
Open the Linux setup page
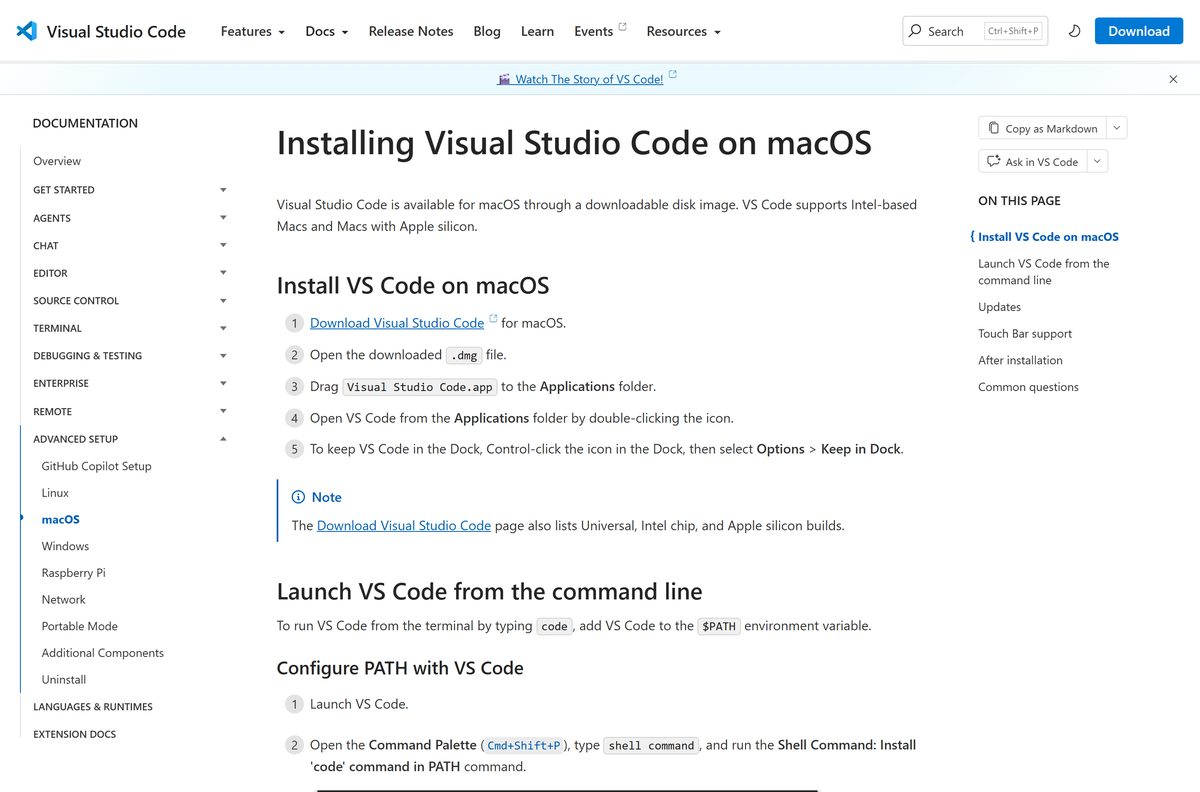[55, 493]
